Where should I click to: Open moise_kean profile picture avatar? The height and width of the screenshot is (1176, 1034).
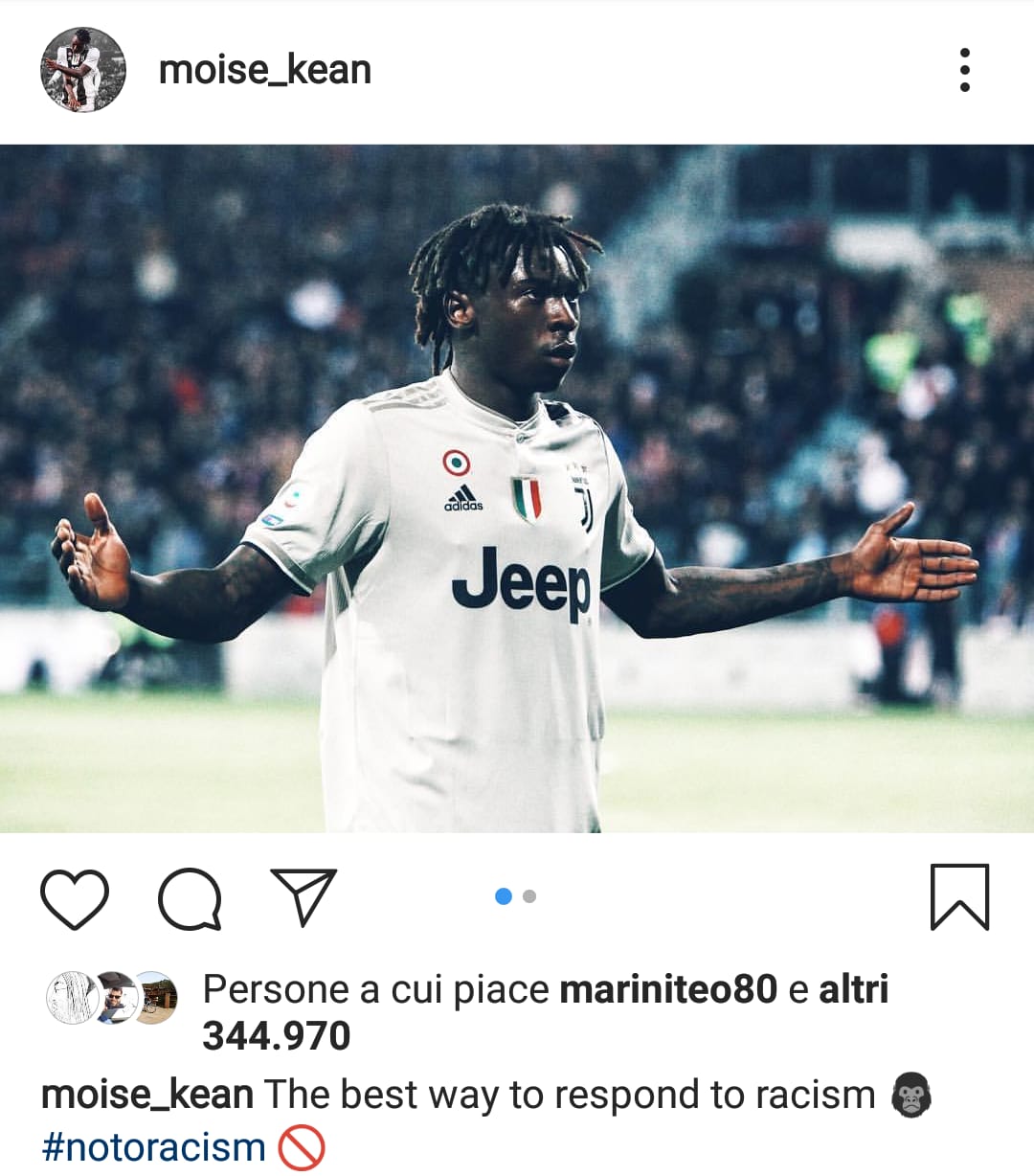[x=83, y=70]
